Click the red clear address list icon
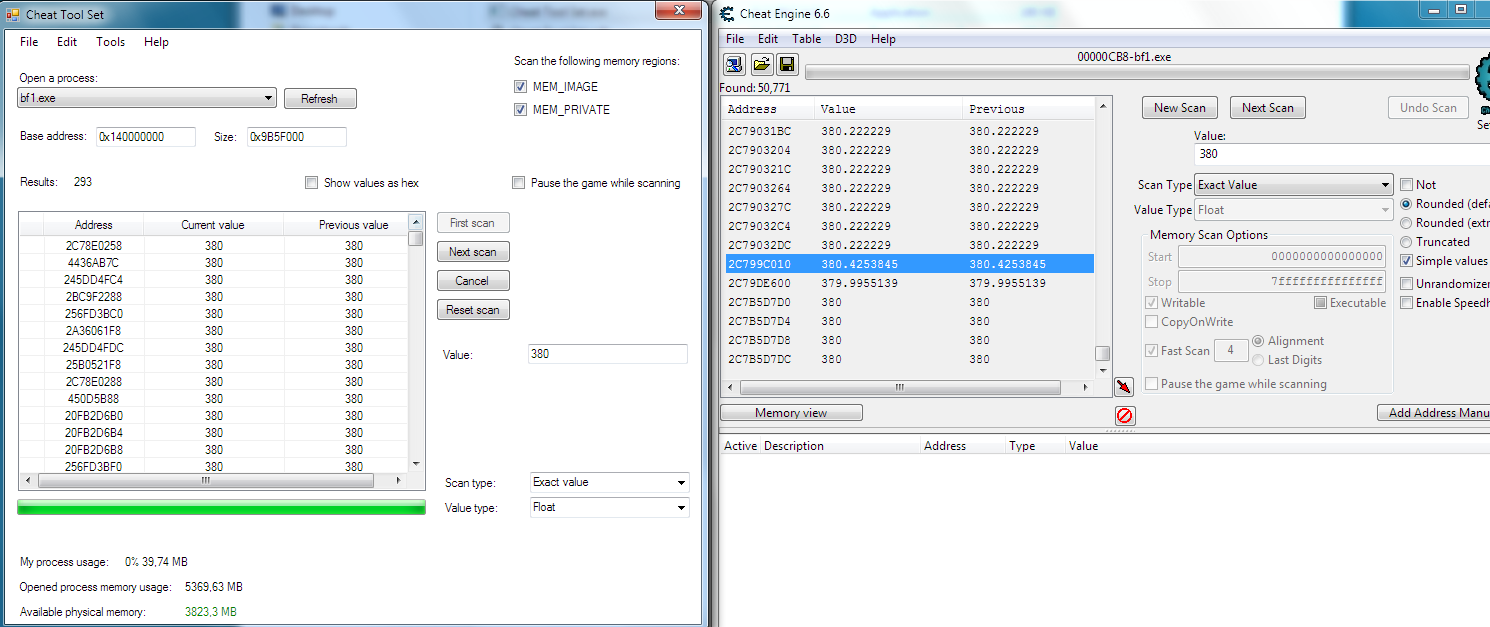This screenshot has width=1490, height=627. coord(1124,415)
